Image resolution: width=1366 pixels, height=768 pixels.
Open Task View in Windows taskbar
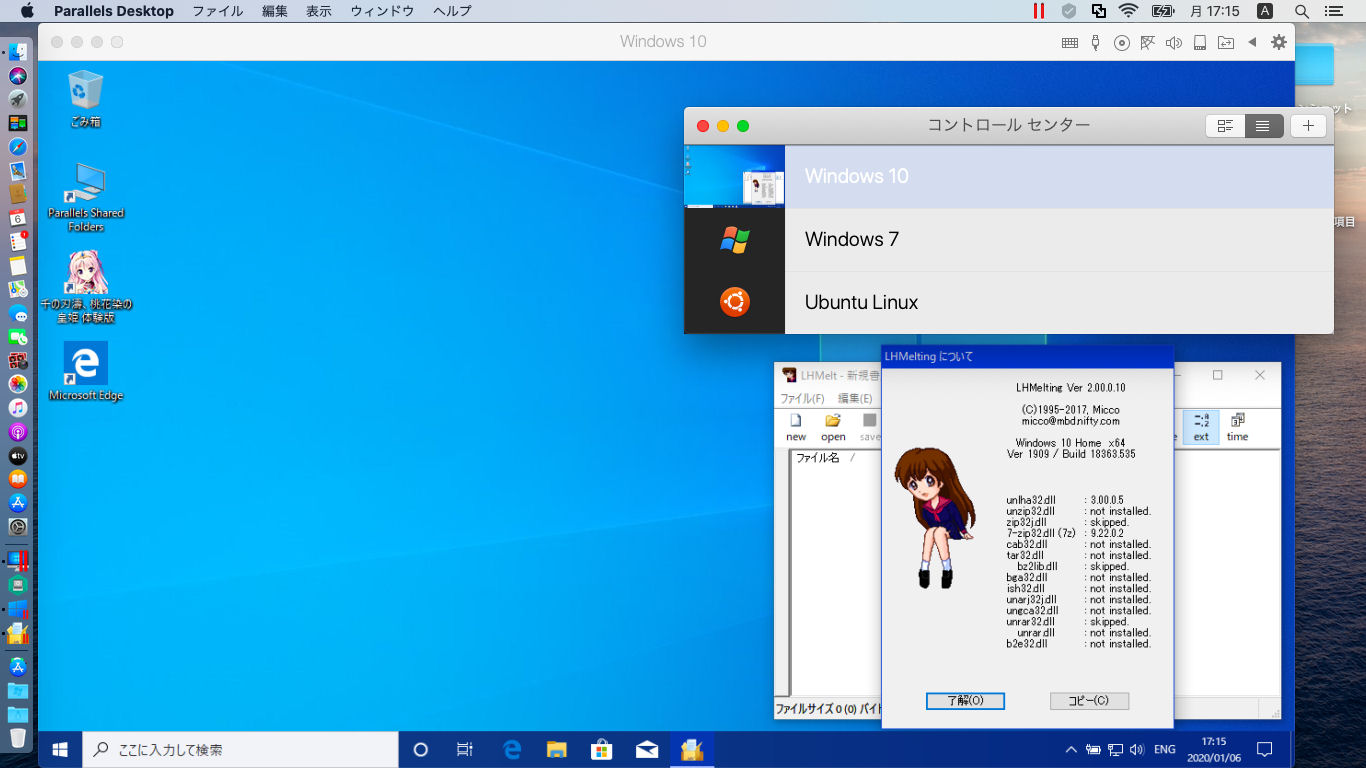point(465,749)
